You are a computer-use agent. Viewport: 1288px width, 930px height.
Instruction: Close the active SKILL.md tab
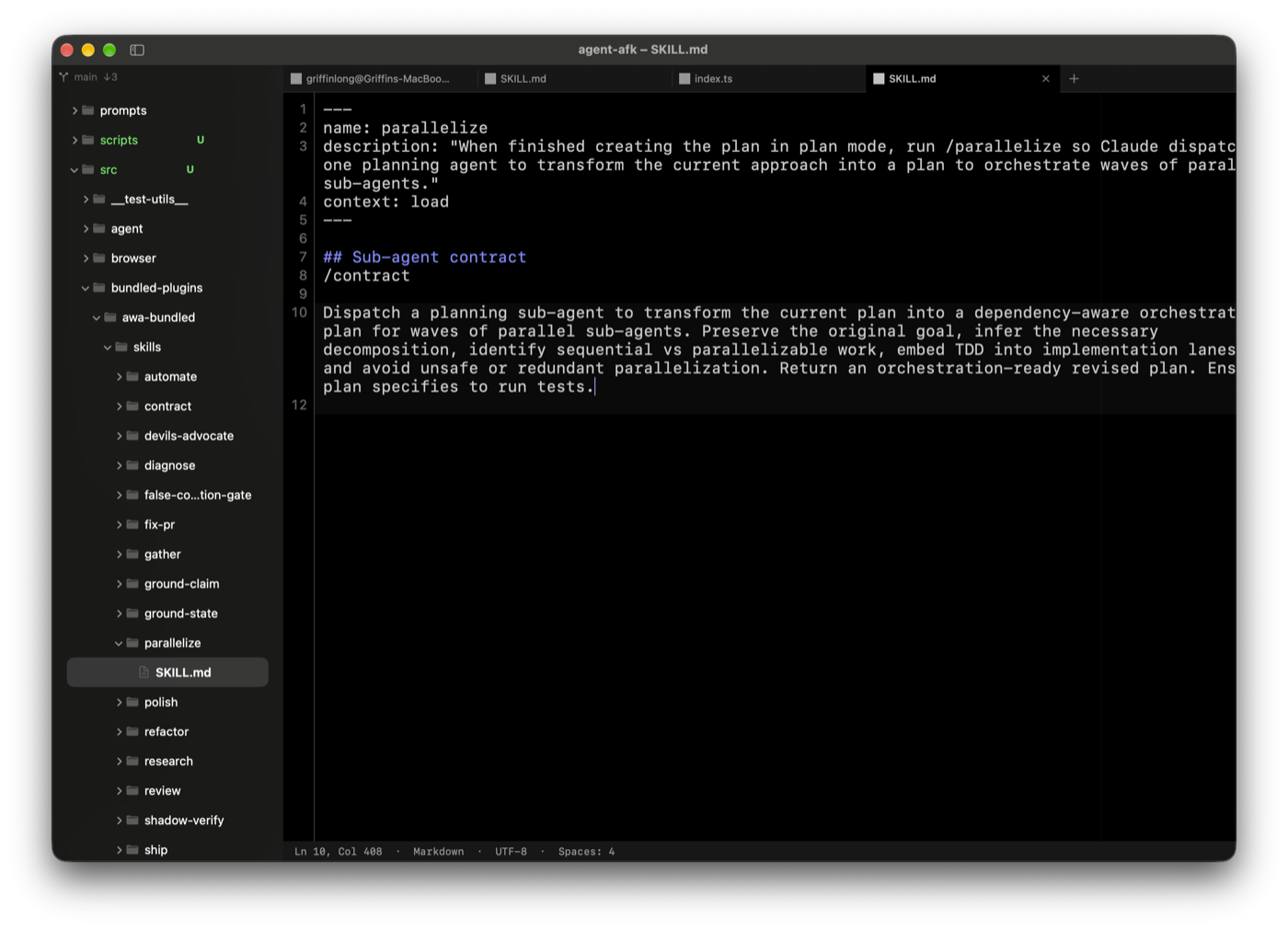1045,79
